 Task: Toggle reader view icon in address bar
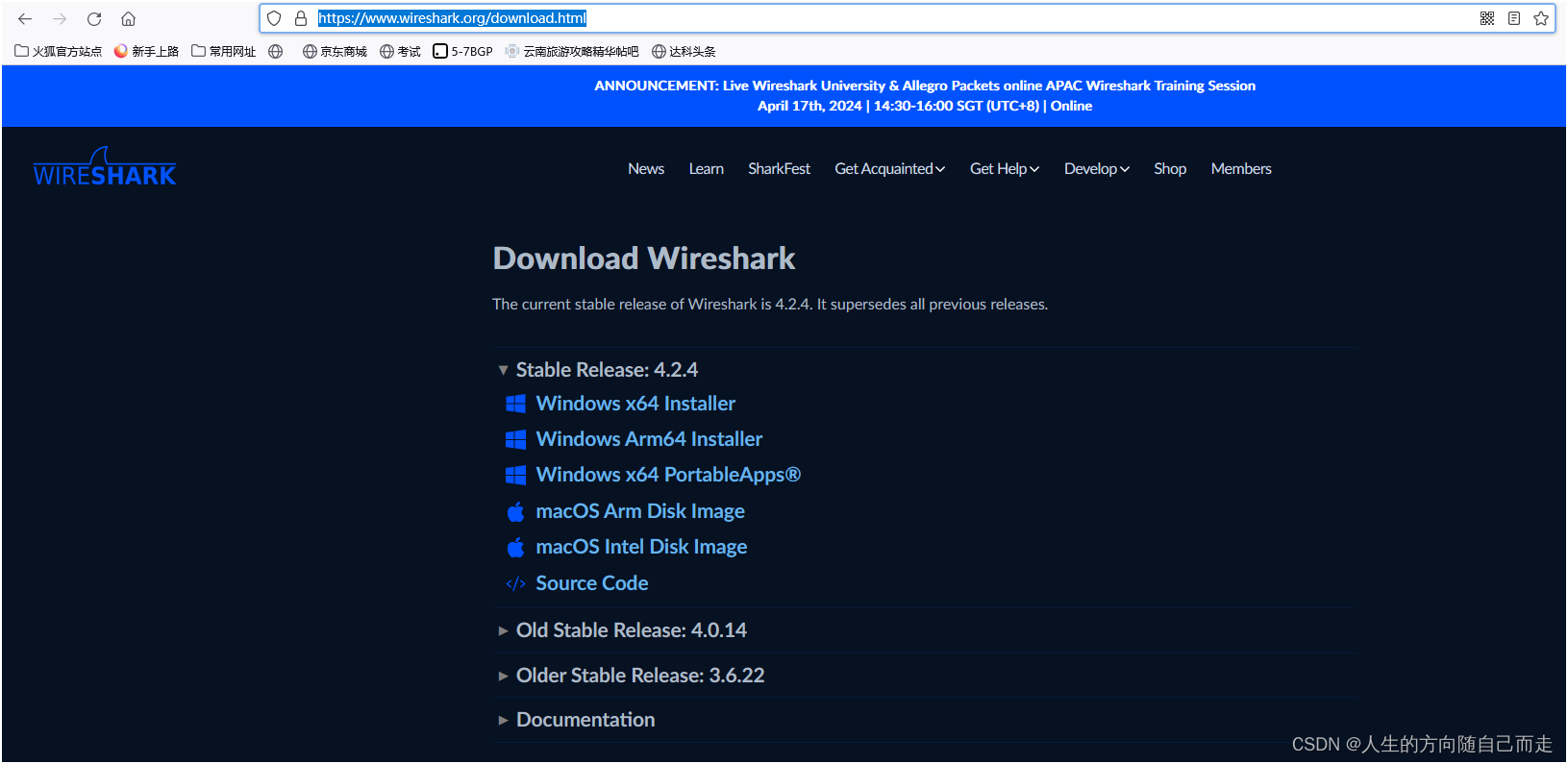pyautogui.click(x=1514, y=18)
